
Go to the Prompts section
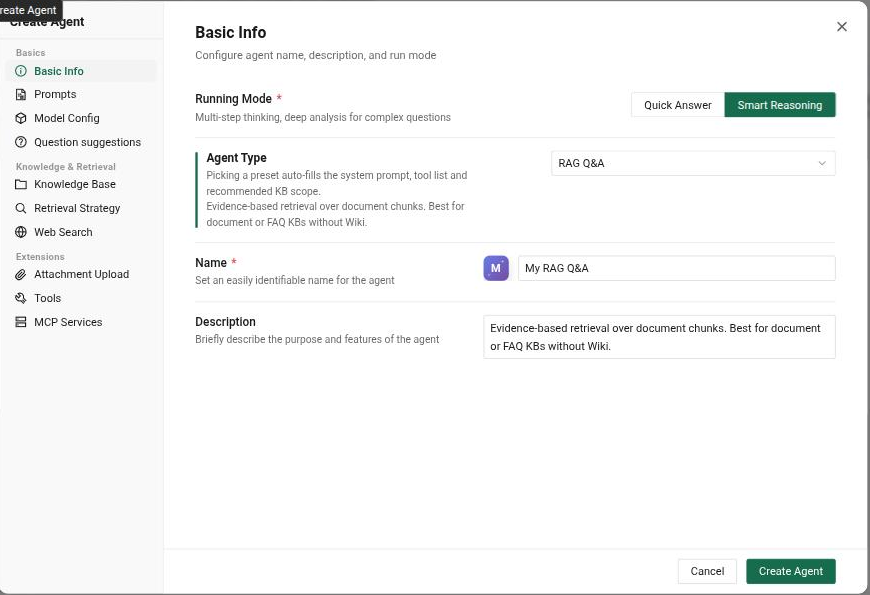coord(81,94)
